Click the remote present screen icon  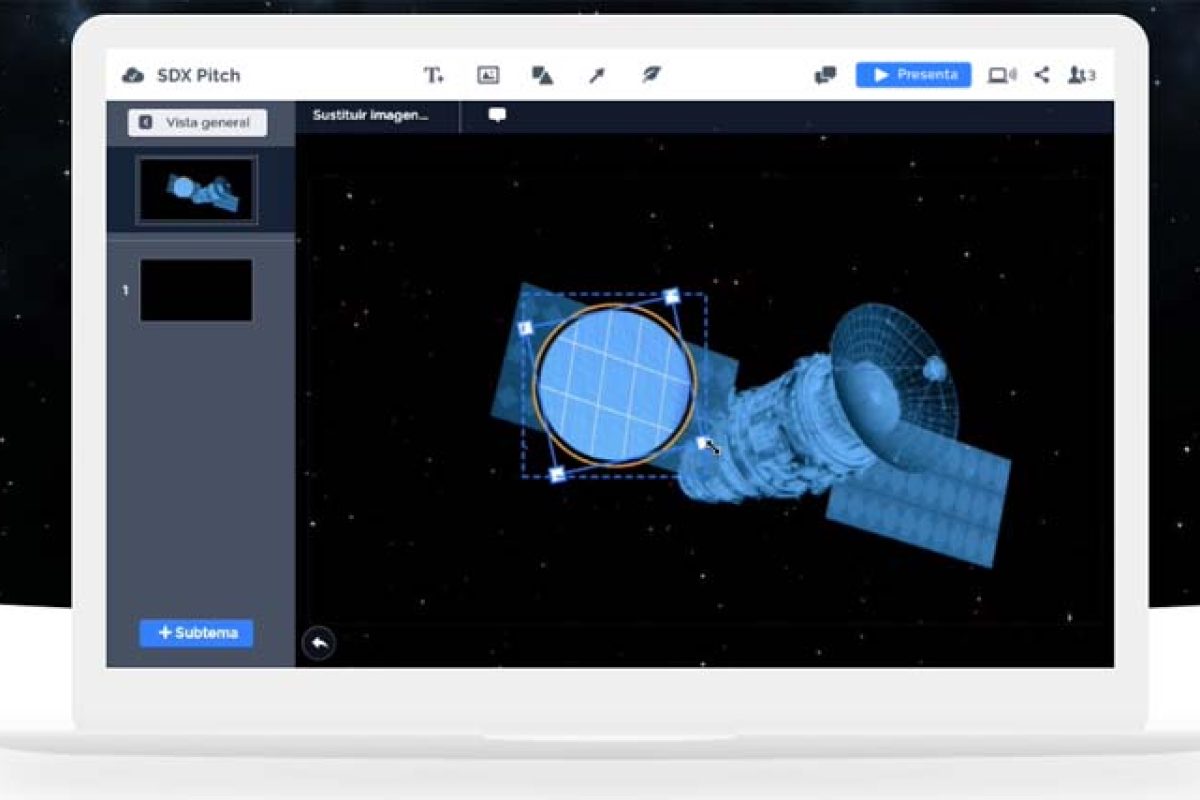tap(1001, 75)
